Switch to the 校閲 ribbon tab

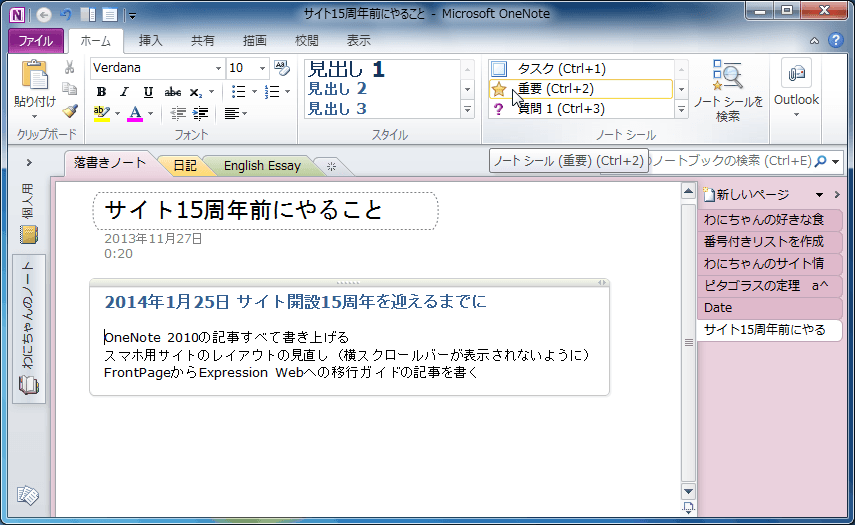click(306, 41)
